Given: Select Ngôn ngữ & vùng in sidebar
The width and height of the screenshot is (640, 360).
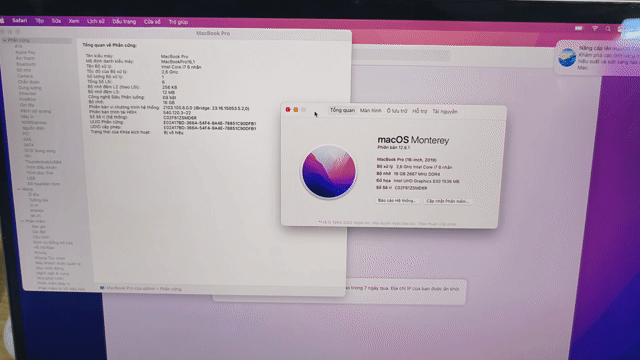Looking at the screenshot, I should coord(53,273).
